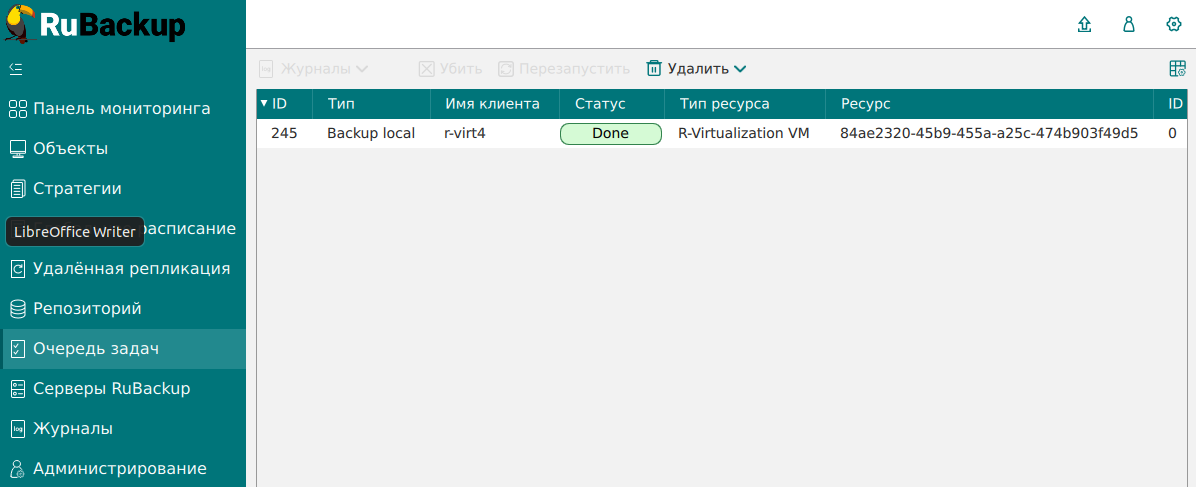
Task: Click the RuBackup toucan logo
Action: click(20, 24)
